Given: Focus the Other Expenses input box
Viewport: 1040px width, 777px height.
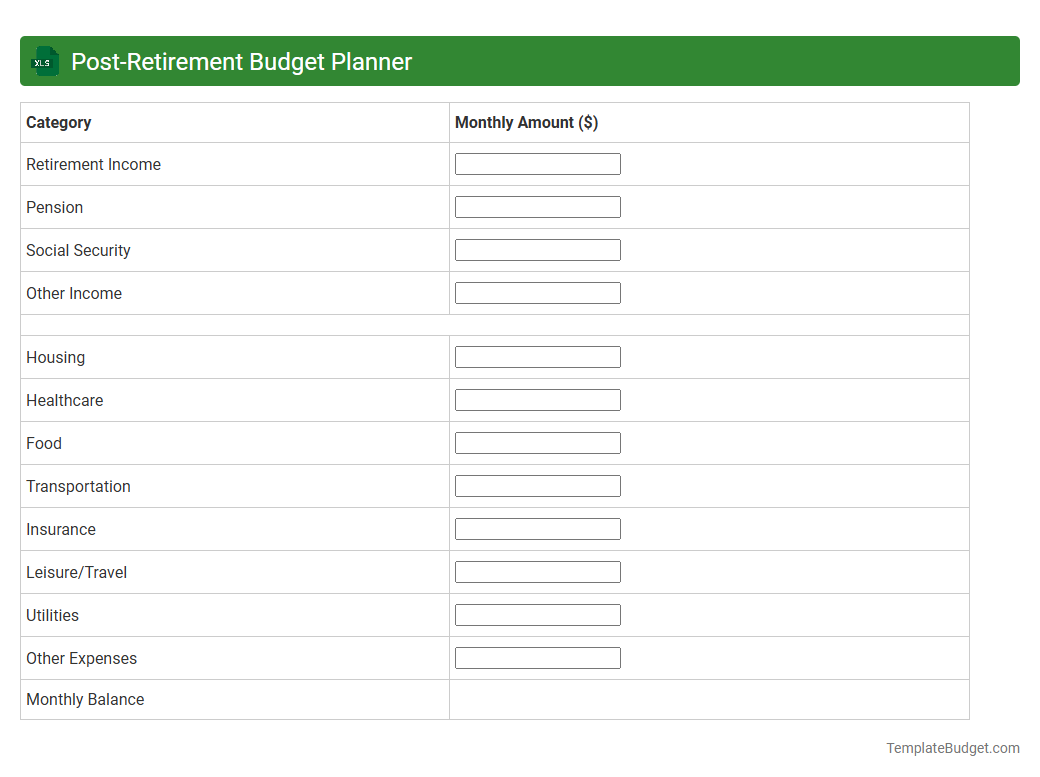Looking at the screenshot, I should click(x=537, y=657).
